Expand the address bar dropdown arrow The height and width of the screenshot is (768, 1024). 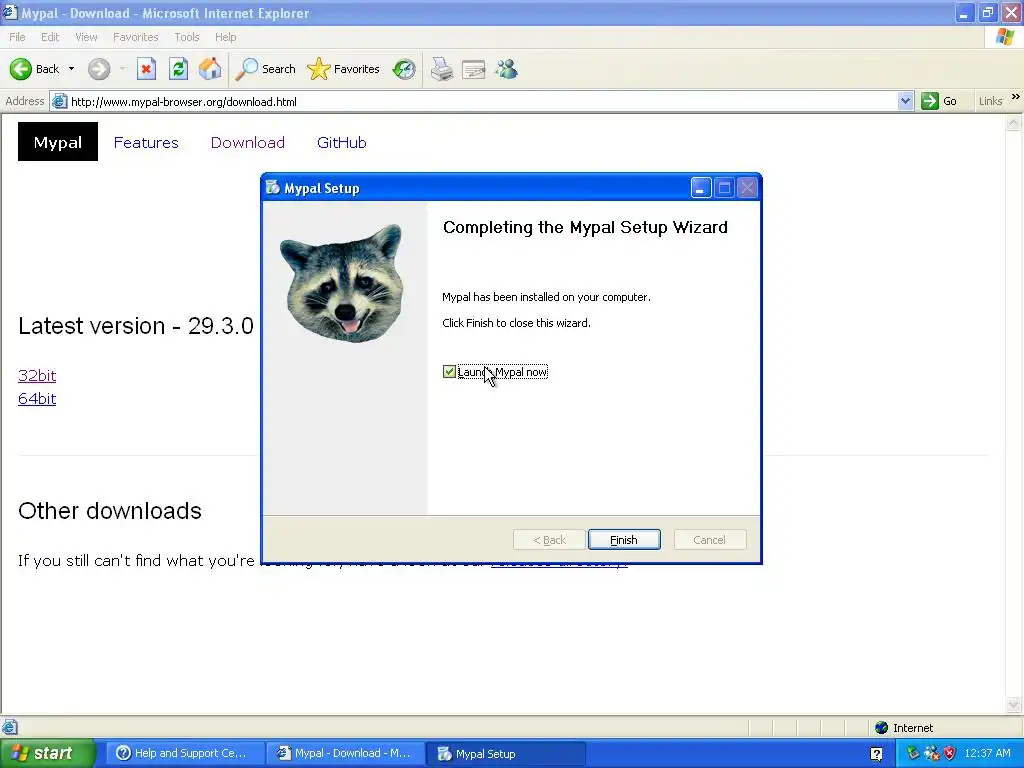(904, 101)
